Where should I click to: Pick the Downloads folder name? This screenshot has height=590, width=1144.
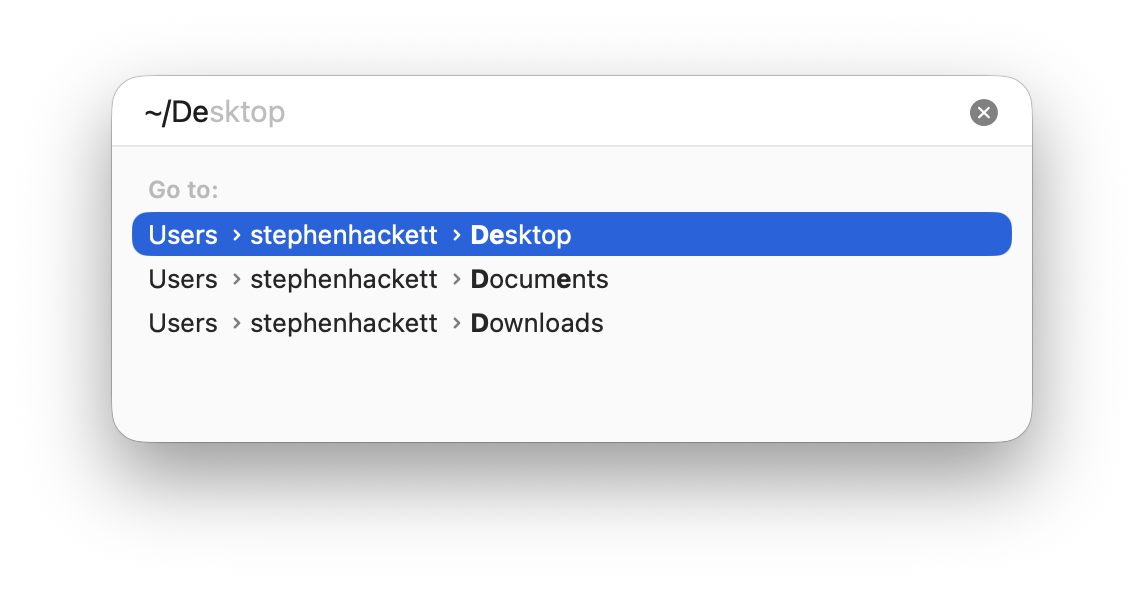(x=537, y=323)
